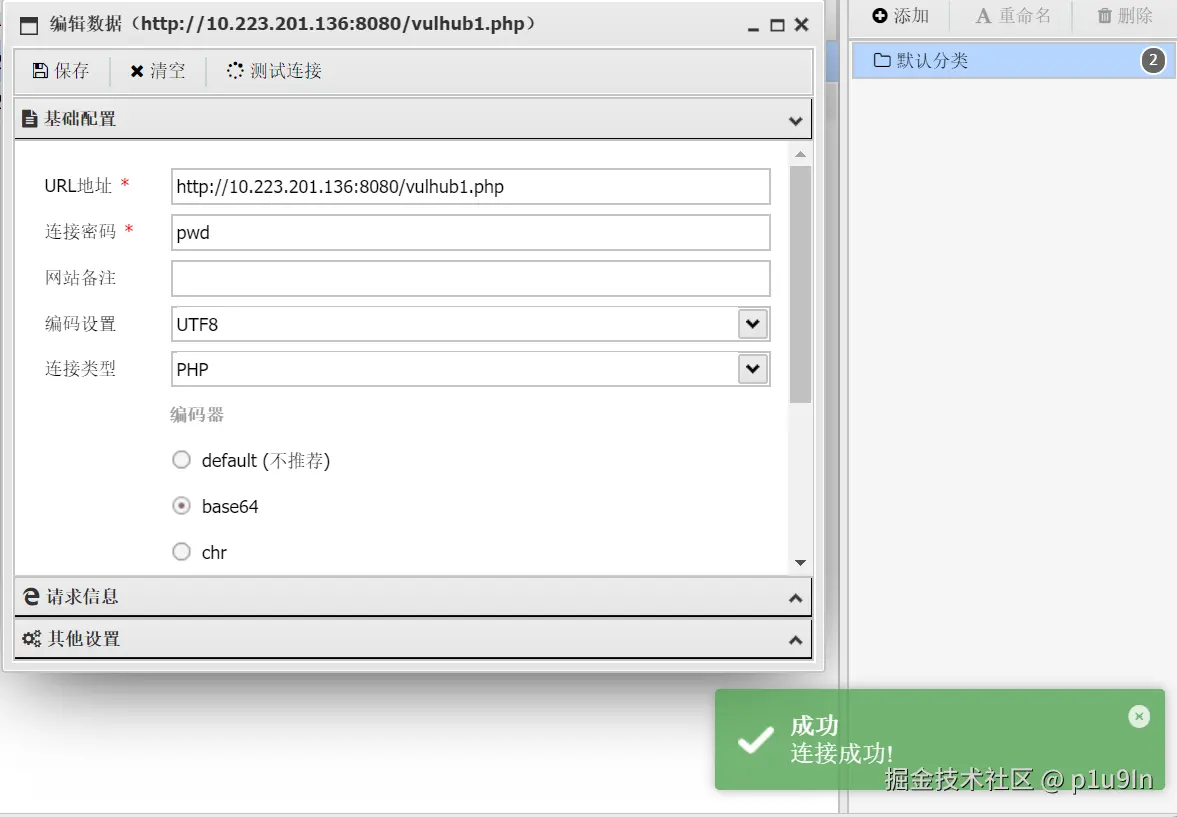Click the window icon in dialog title
Screen dimensions: 1177x817
click(29, 26)
